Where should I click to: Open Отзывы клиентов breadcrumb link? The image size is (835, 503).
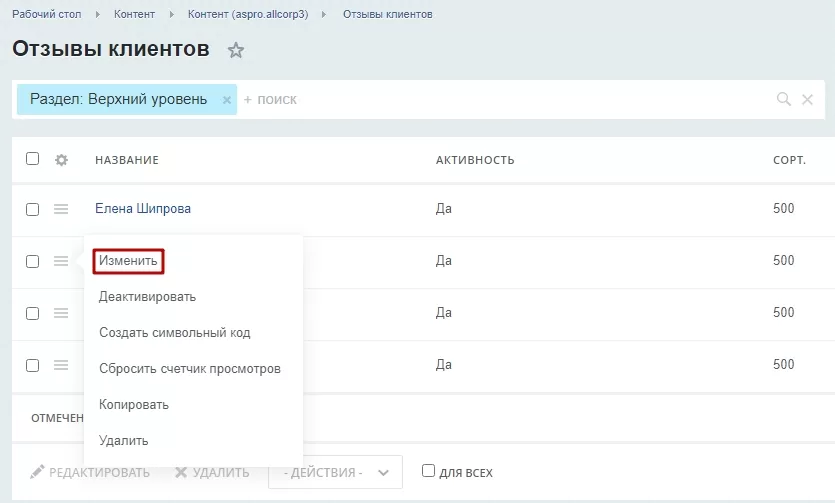388,14
